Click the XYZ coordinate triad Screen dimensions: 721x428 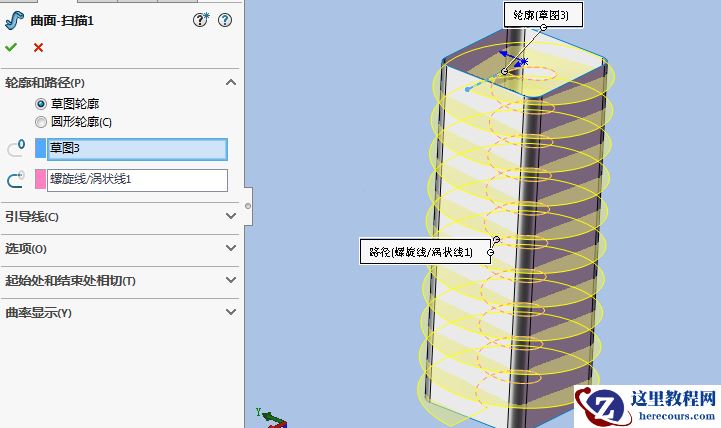click(x=272, y=417)
